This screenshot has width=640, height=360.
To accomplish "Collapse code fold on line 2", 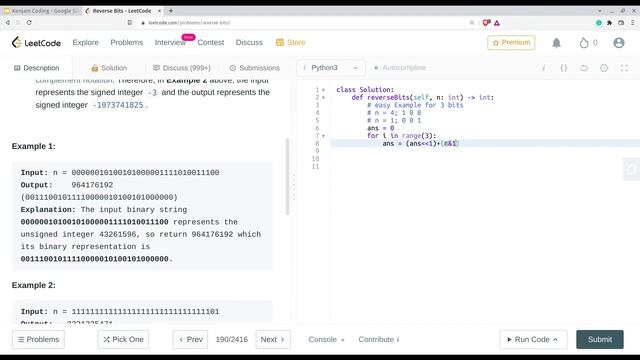I will click(x=323, y=98).
